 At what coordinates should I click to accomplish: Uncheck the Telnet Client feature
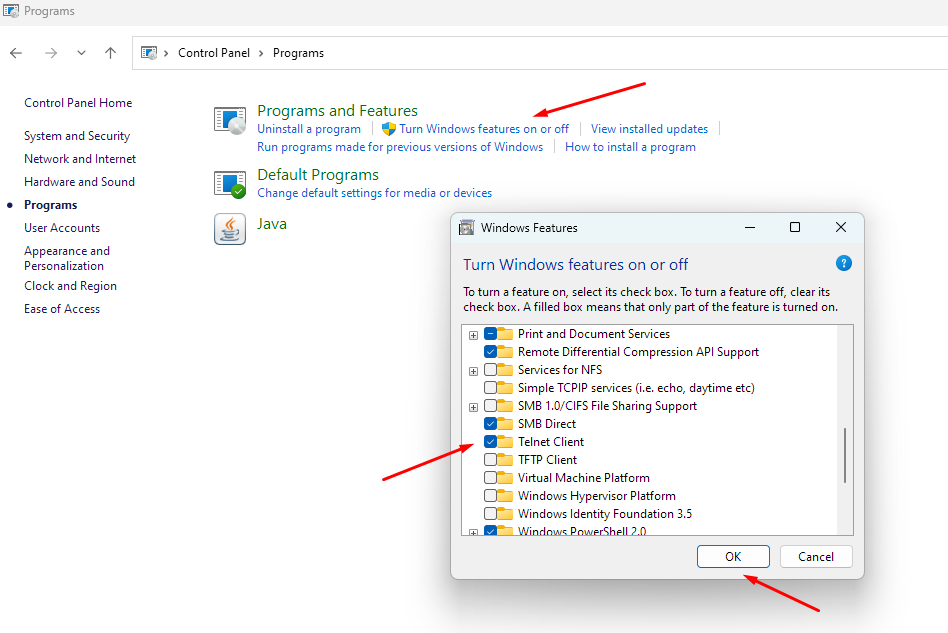[490, 441]
